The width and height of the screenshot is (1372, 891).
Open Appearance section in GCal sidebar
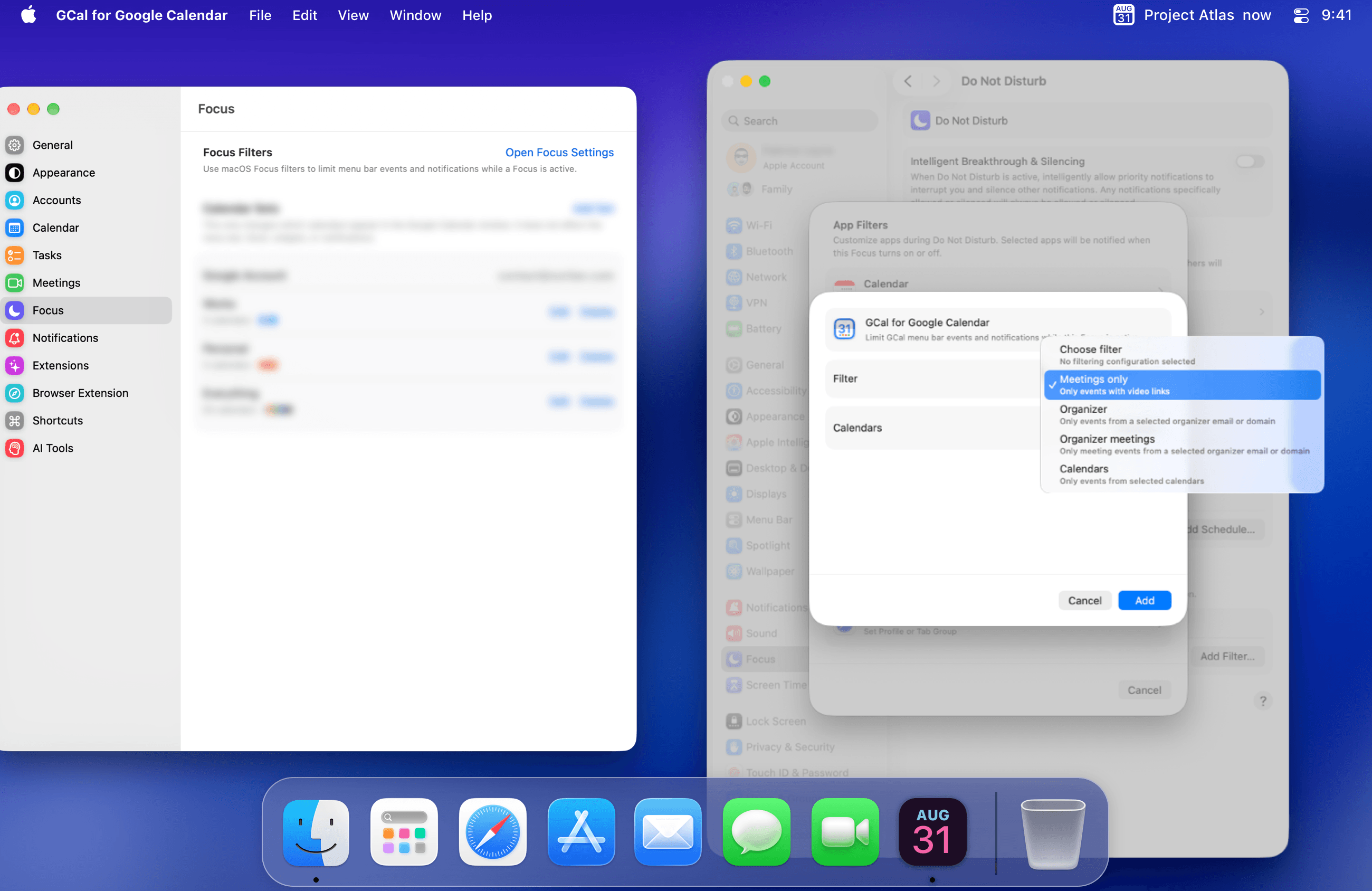point(87,173)
